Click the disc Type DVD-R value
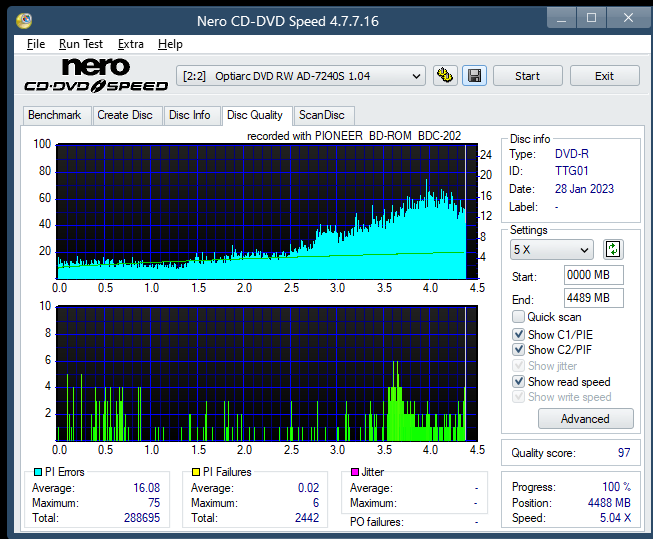Image resolution: width=653 pixels, height=539 pixels. [x=572, y=154]
